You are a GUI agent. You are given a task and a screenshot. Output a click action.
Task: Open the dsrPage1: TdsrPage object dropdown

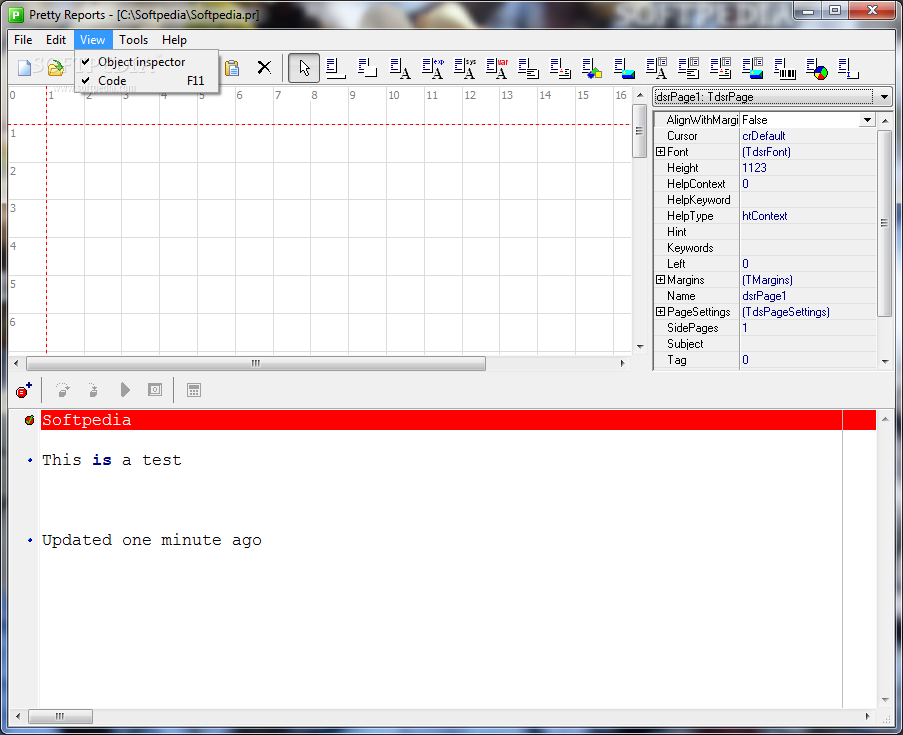point(884,97)
